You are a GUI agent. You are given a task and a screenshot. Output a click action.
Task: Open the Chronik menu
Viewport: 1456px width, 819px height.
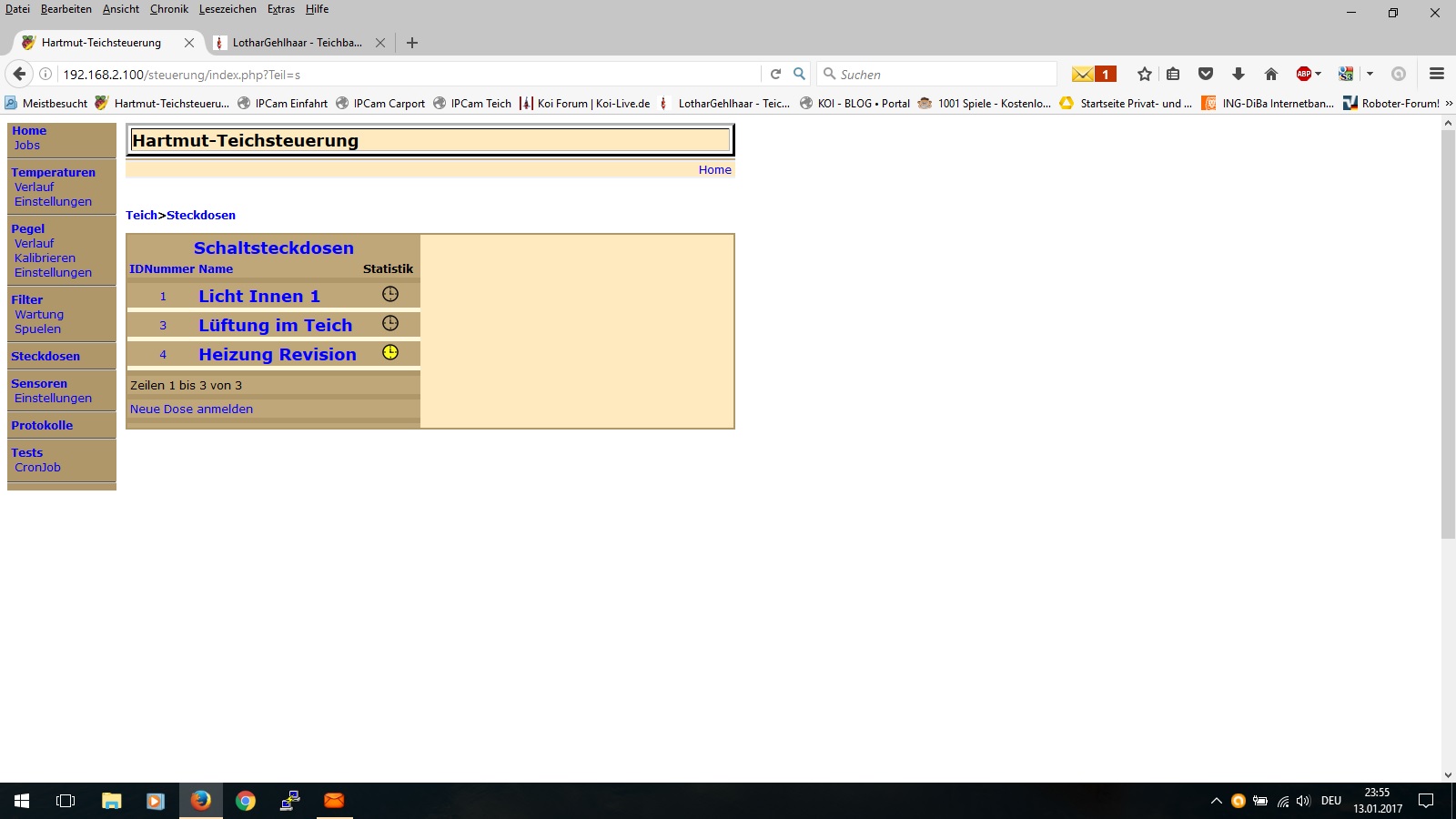tap(168, 9)
